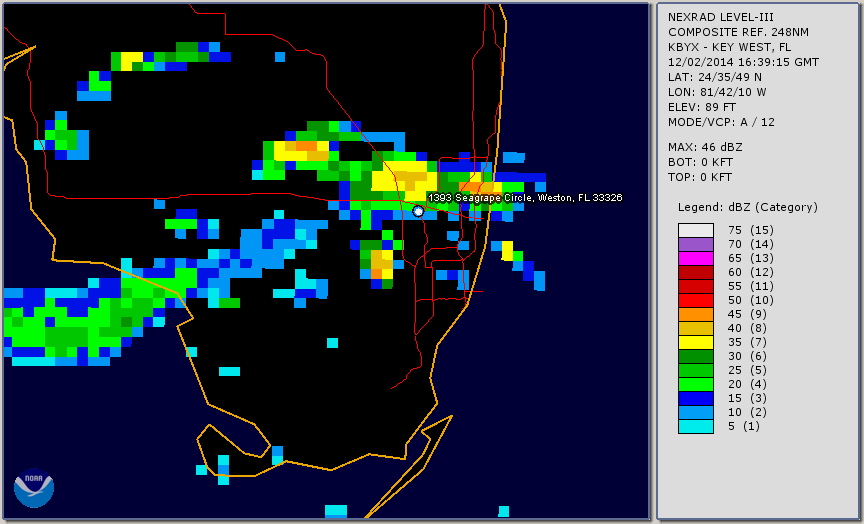
Task: Click the LON: 81/42/10 W value
Action: coord(717,92)
